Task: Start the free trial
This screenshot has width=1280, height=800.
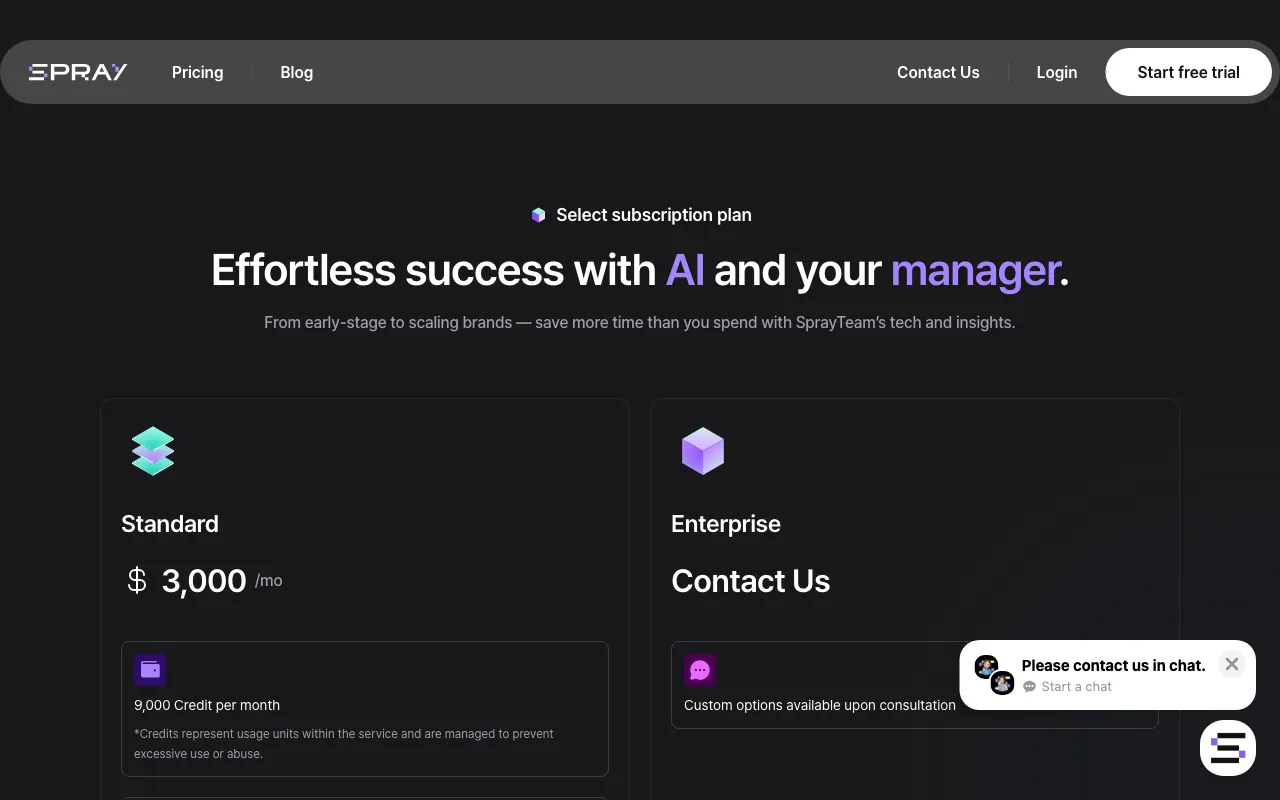Action: click(1188, 72)
